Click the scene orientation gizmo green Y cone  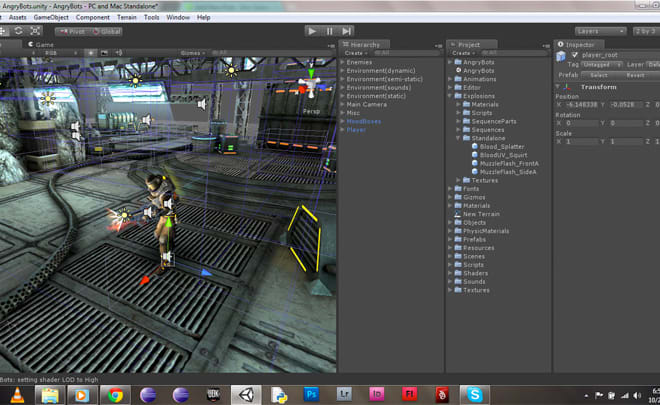point(311,73)
